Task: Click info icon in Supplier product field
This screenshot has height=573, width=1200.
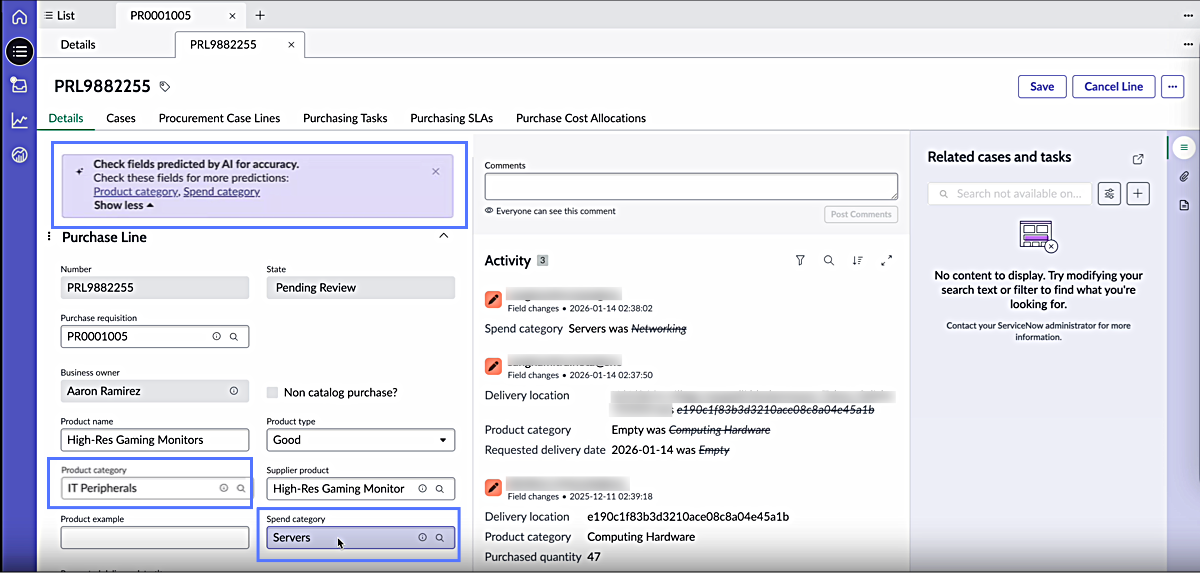Action: pyautogui.click(x=422, y=488)
